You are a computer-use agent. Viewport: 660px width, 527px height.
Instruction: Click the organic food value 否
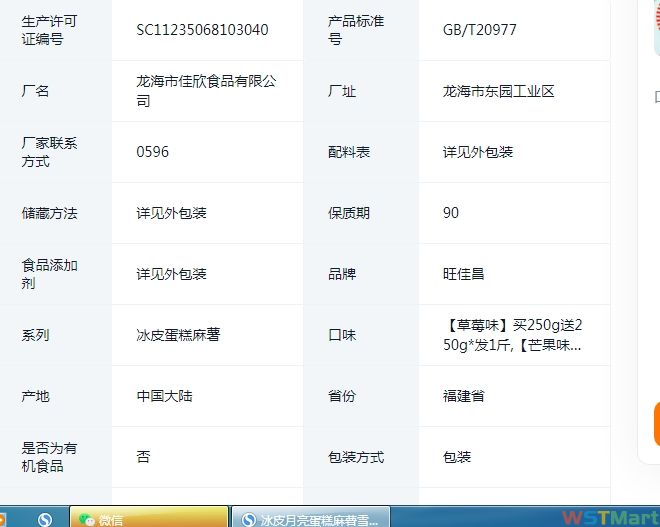coord(143,457)
